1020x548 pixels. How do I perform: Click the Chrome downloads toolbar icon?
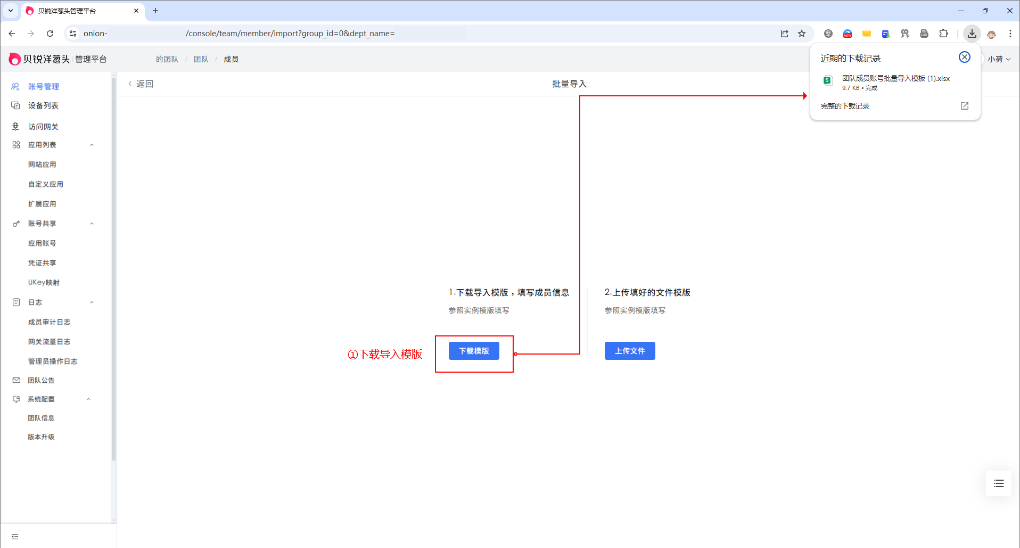coord(971,33)
